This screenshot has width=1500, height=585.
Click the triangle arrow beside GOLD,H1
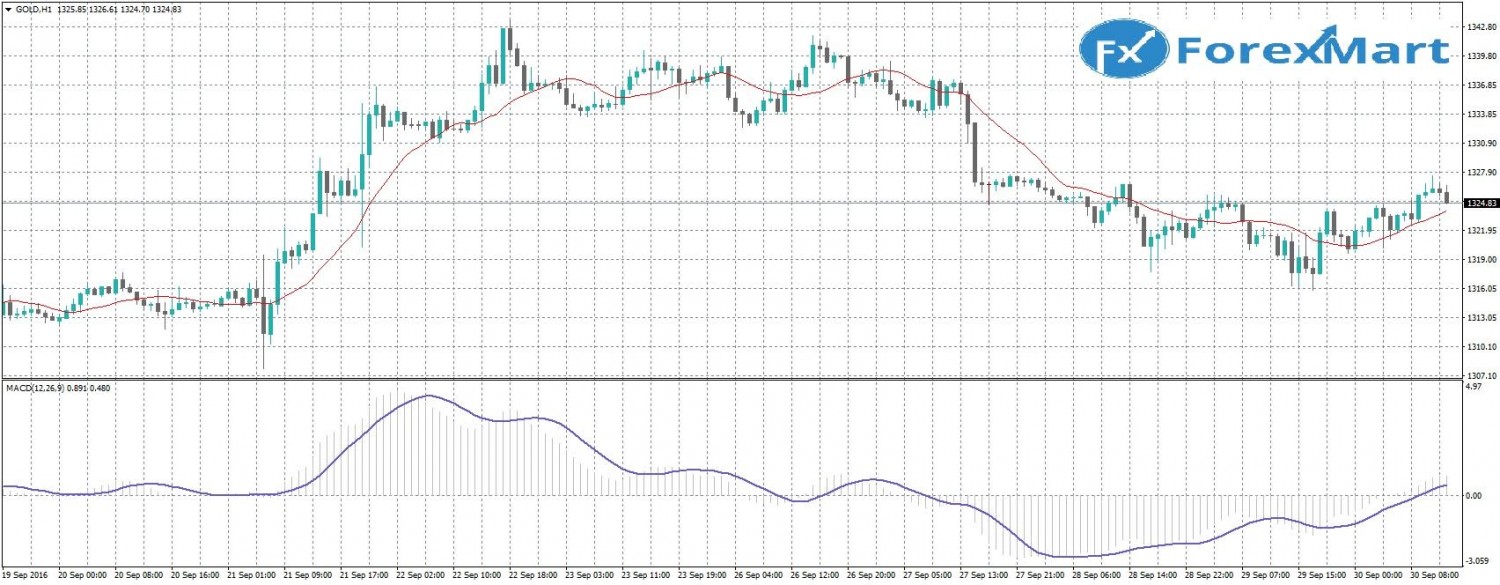(x=6, y=8)
